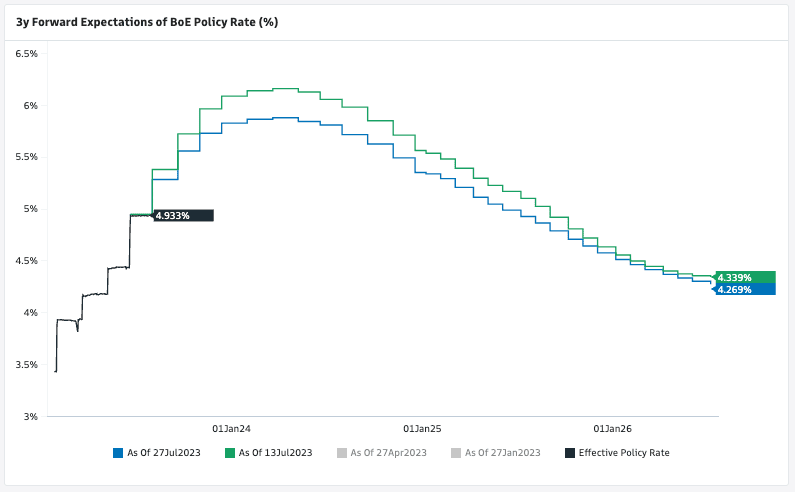795x492 pixels.
Task: Click the 5% y-axis gridline label
Action: [31, 209]
